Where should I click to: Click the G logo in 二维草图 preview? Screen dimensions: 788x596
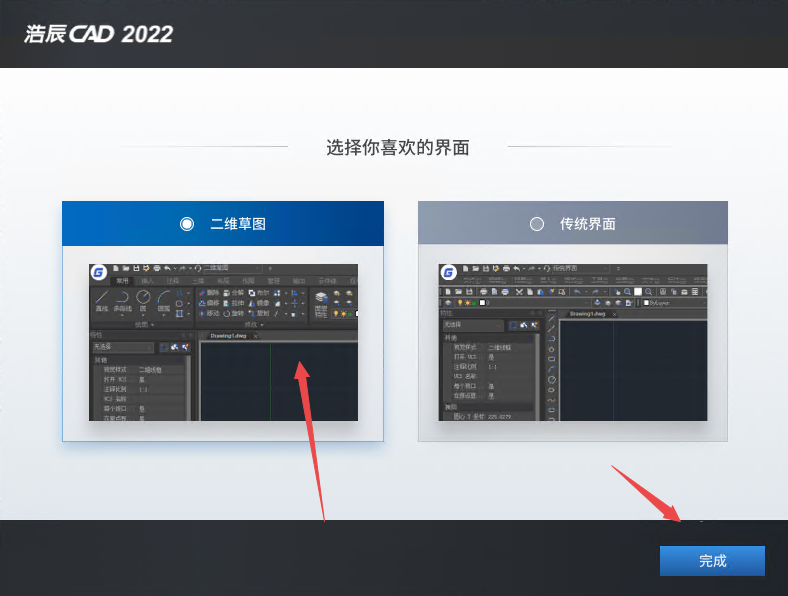pos(99,272)
